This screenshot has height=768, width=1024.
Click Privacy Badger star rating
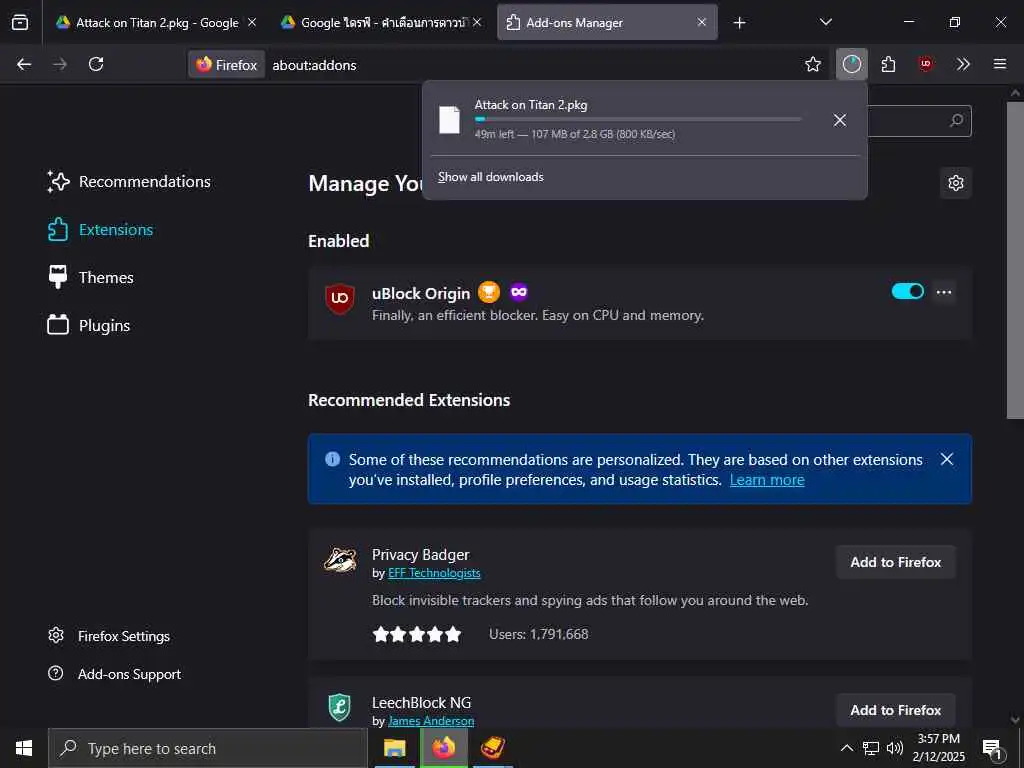click(417, 634)
